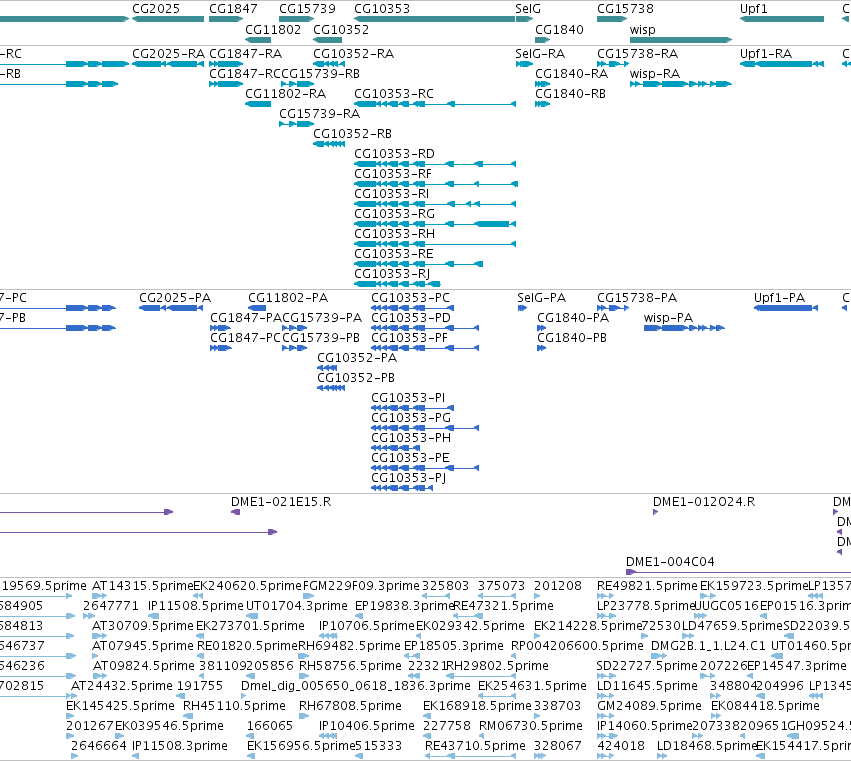Select protein CG10353-PC label
This screenshot has height=761, width=851.
pos(411,298)
